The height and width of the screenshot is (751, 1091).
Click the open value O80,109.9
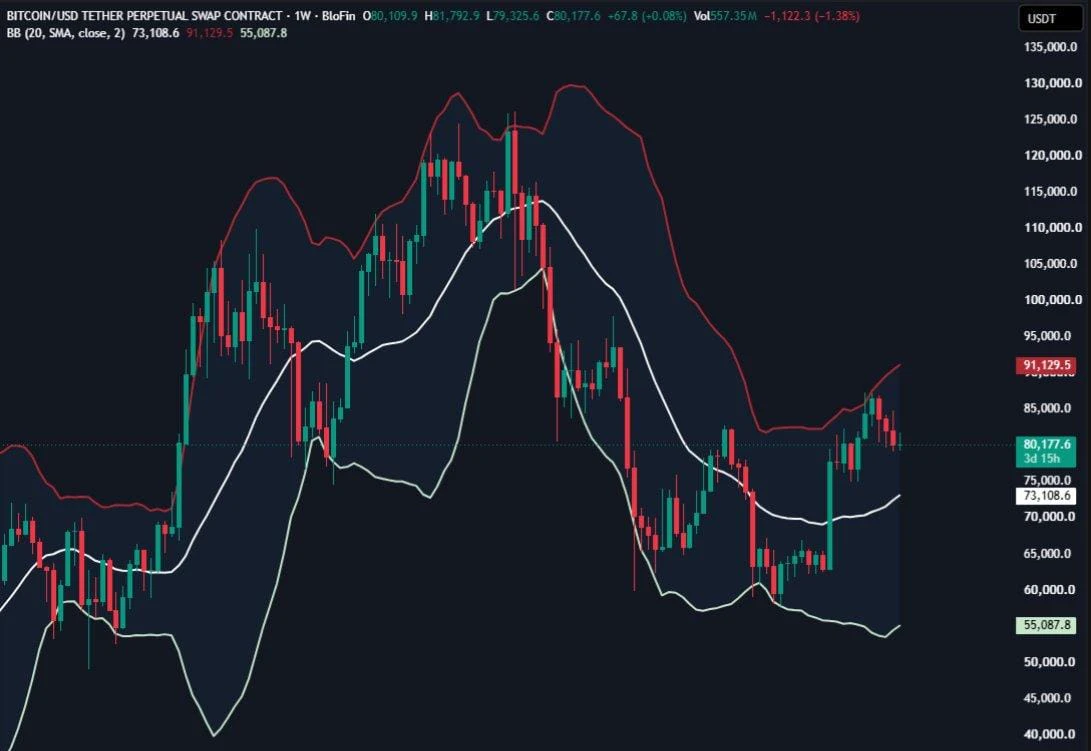(390, 15)
